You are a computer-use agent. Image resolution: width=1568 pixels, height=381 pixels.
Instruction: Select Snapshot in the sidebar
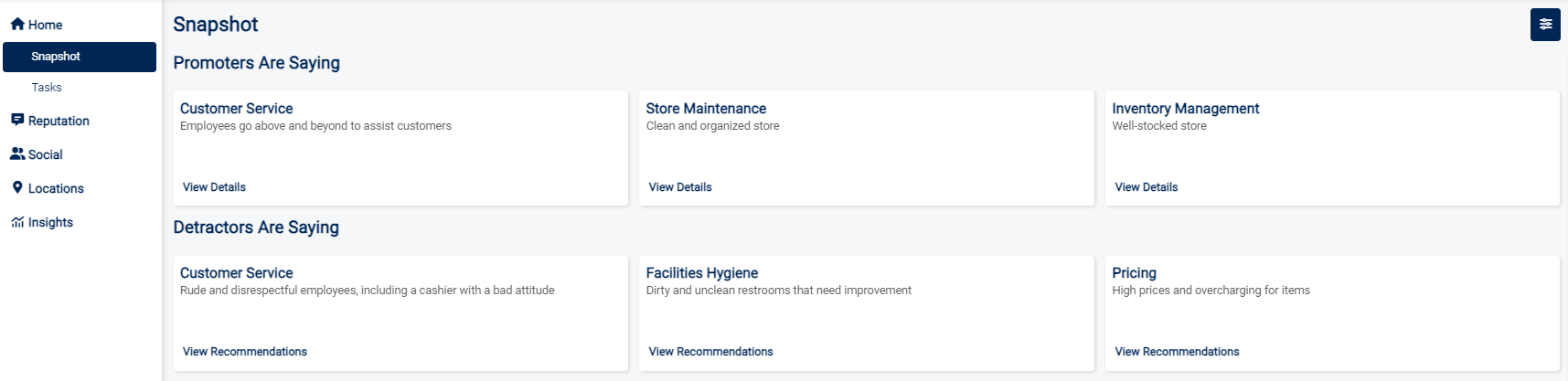tap(56, 57)
